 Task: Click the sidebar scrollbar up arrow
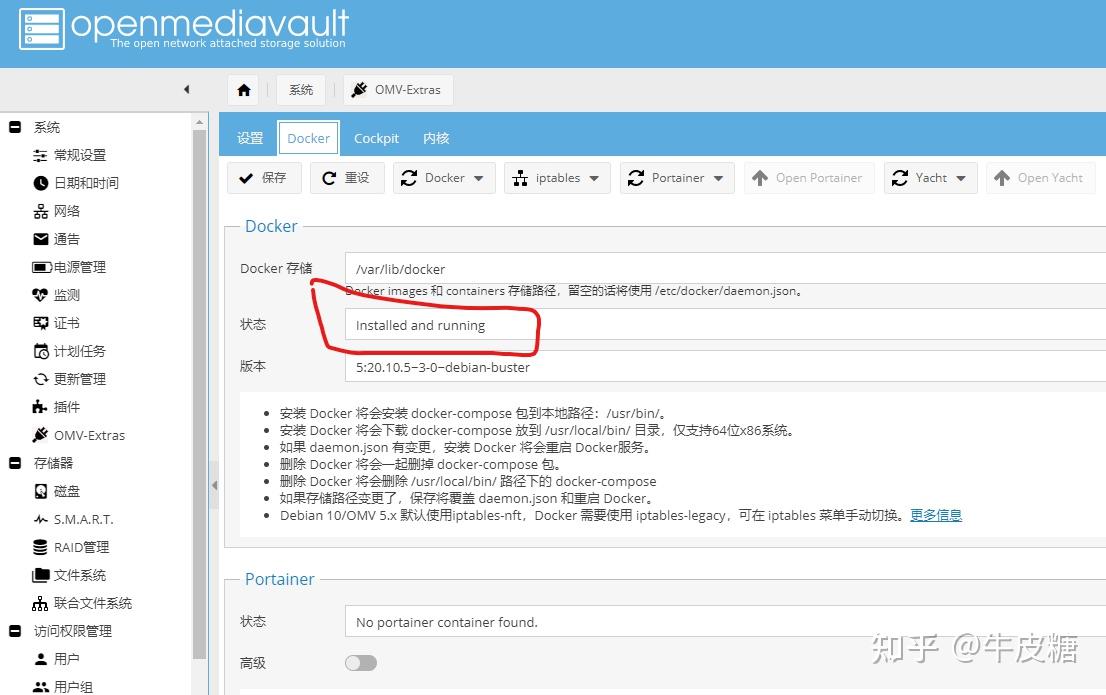tap(200, 121)
